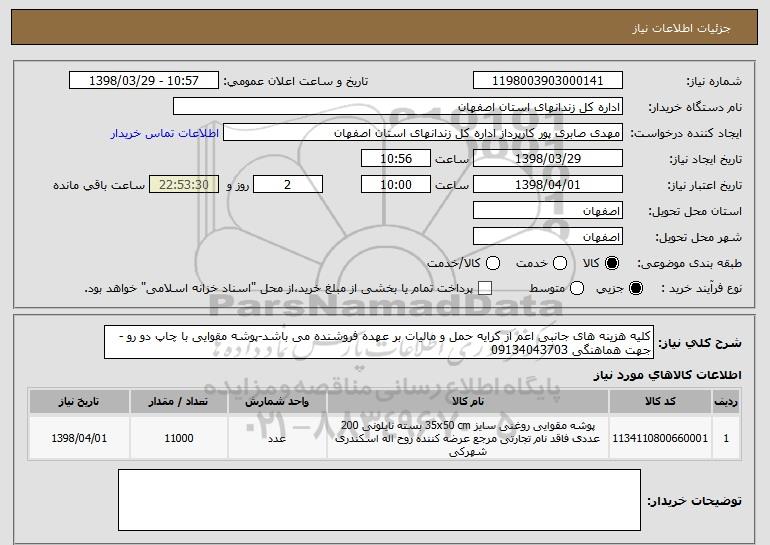This screenshot has width=770, height=545.
Task: Select the متوسط purchase type radio
Action: [577, 288]
